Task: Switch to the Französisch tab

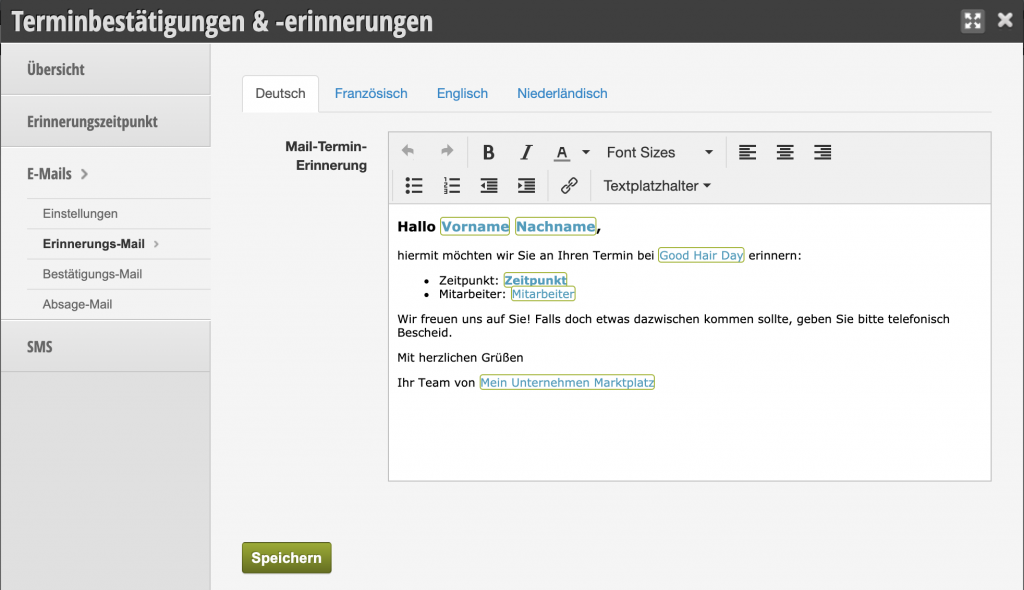Action: pos(371,93)
